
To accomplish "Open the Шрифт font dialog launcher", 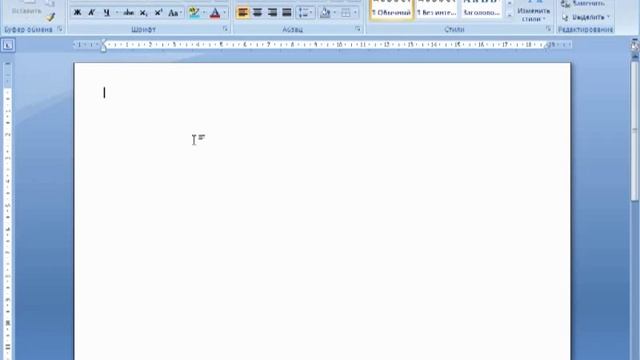I will tap(225, 29).
